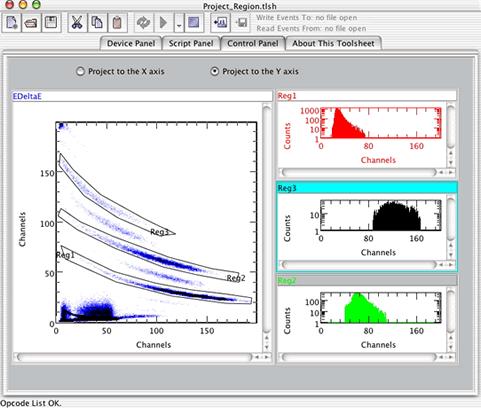Save the toolsheet with the floppy disk icon

click(x=51, y=23)
